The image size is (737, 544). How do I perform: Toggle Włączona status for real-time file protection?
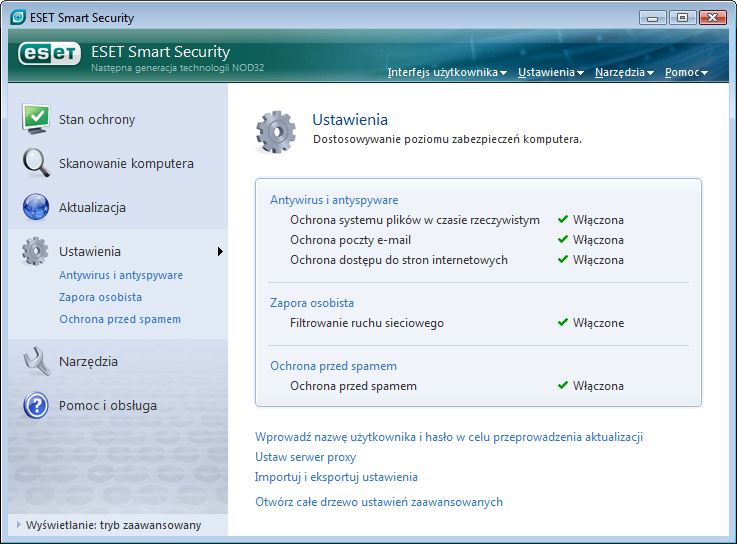click(x=598, y=220)
